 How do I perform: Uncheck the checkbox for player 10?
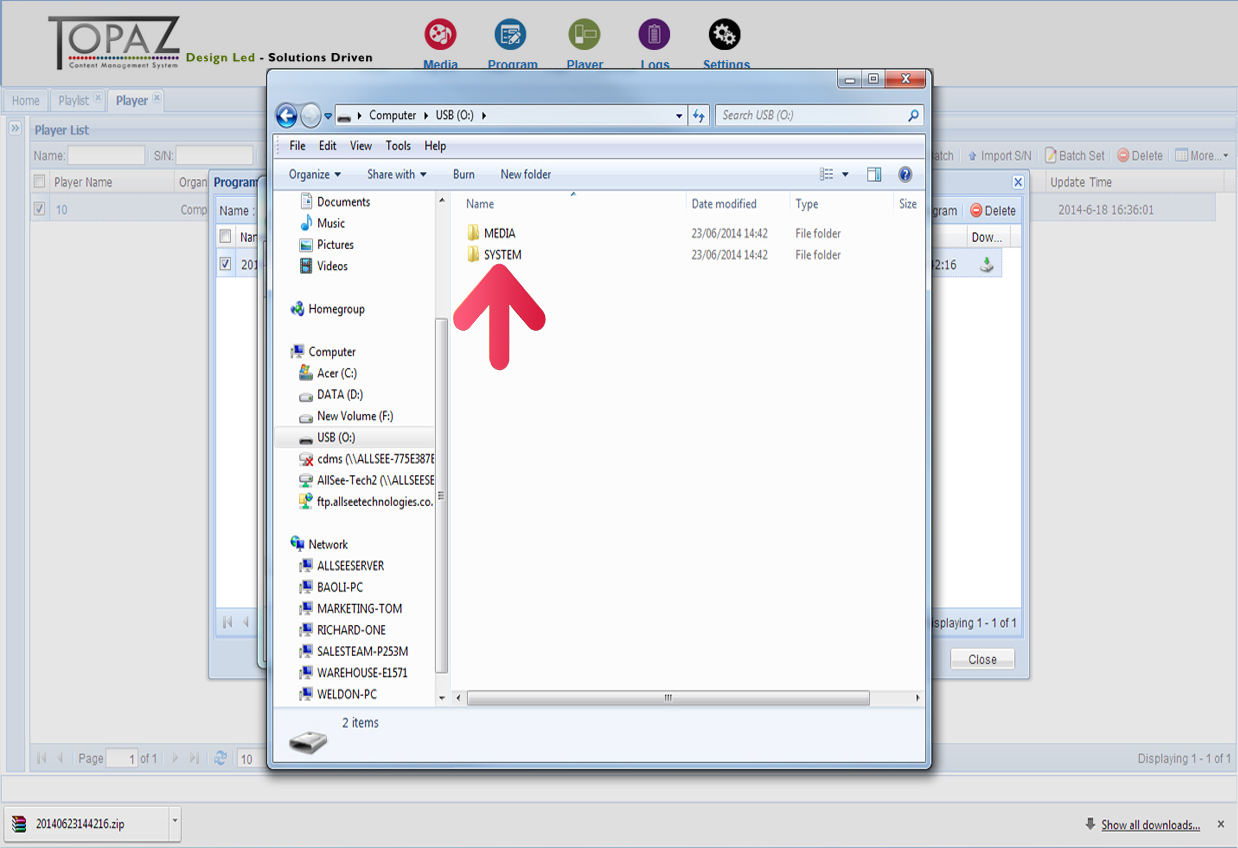click(x=39, y=210)
